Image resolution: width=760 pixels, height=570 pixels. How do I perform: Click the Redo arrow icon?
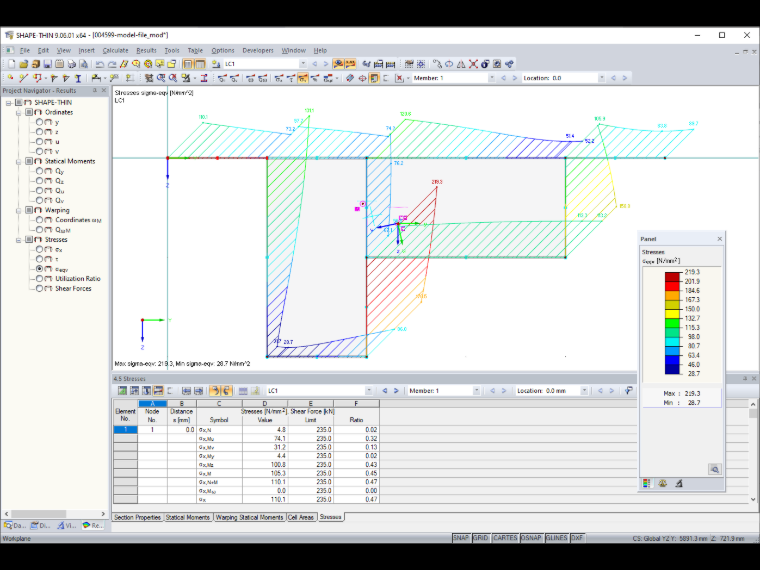coord(112,64)
